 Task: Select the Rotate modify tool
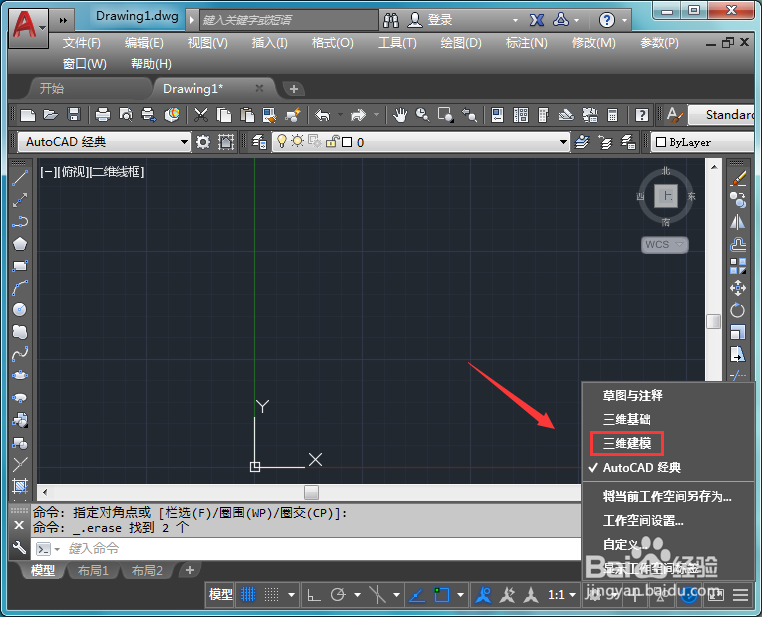coord(738,310)
